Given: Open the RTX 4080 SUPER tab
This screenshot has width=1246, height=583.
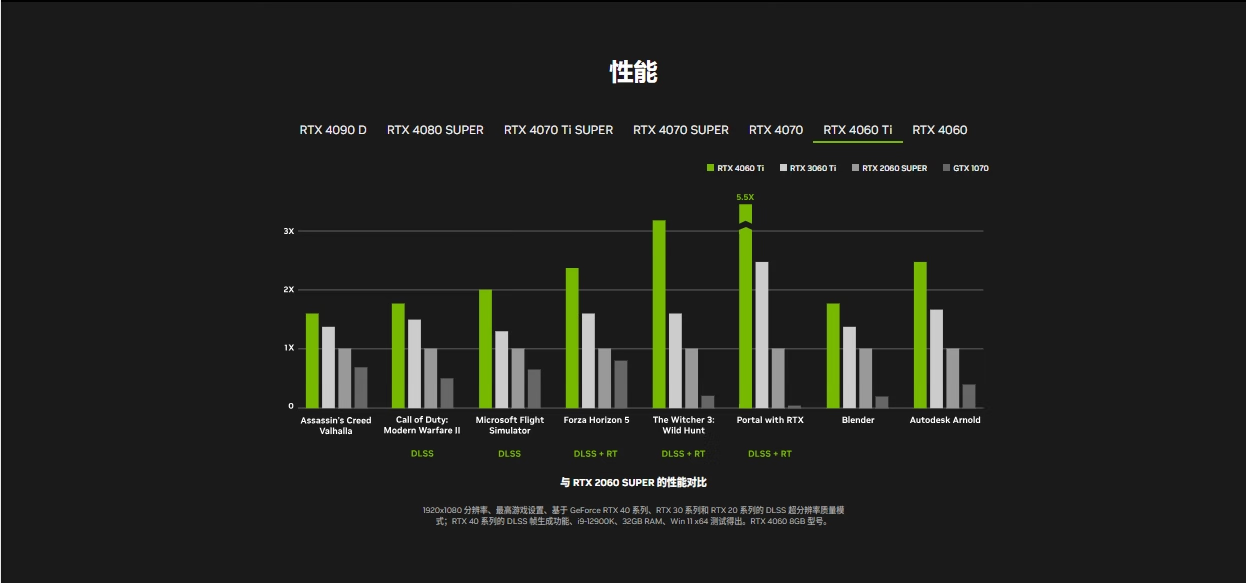Looking at the screenshot, I should [435, 130].
